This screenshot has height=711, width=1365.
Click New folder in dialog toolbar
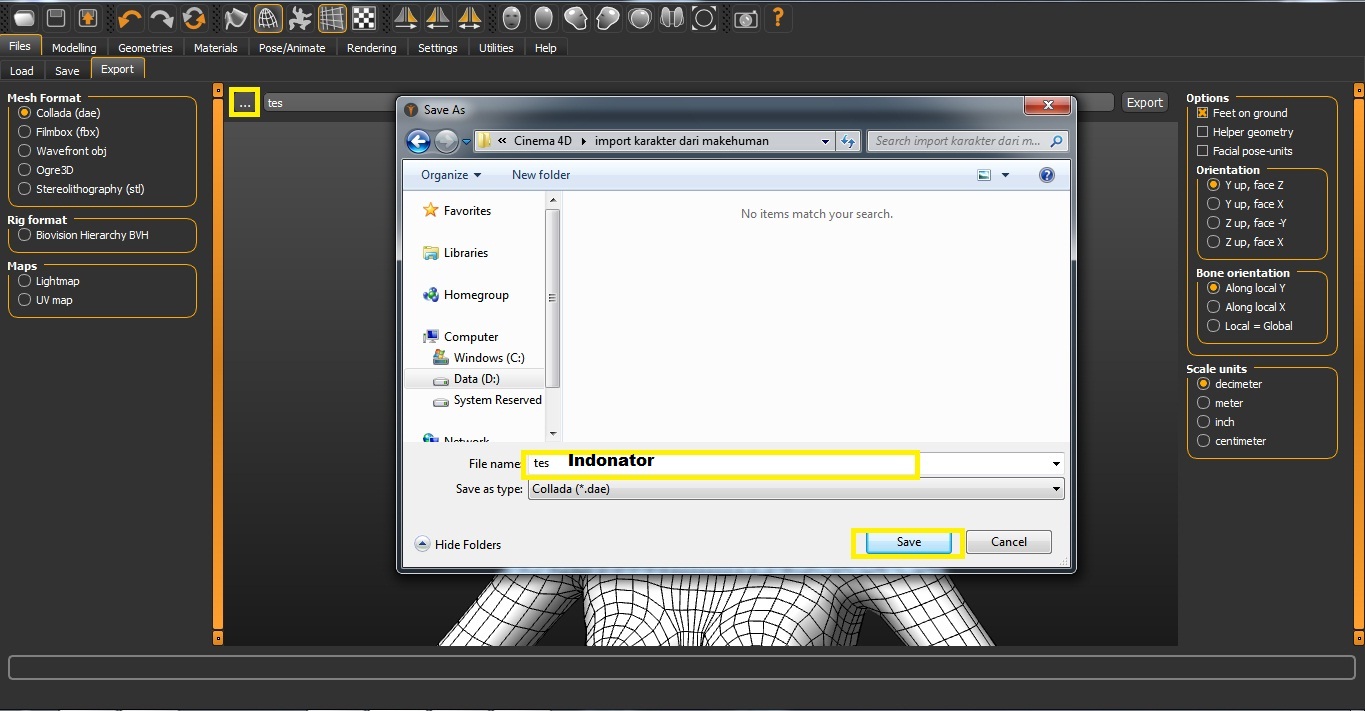tap(541, 175)
